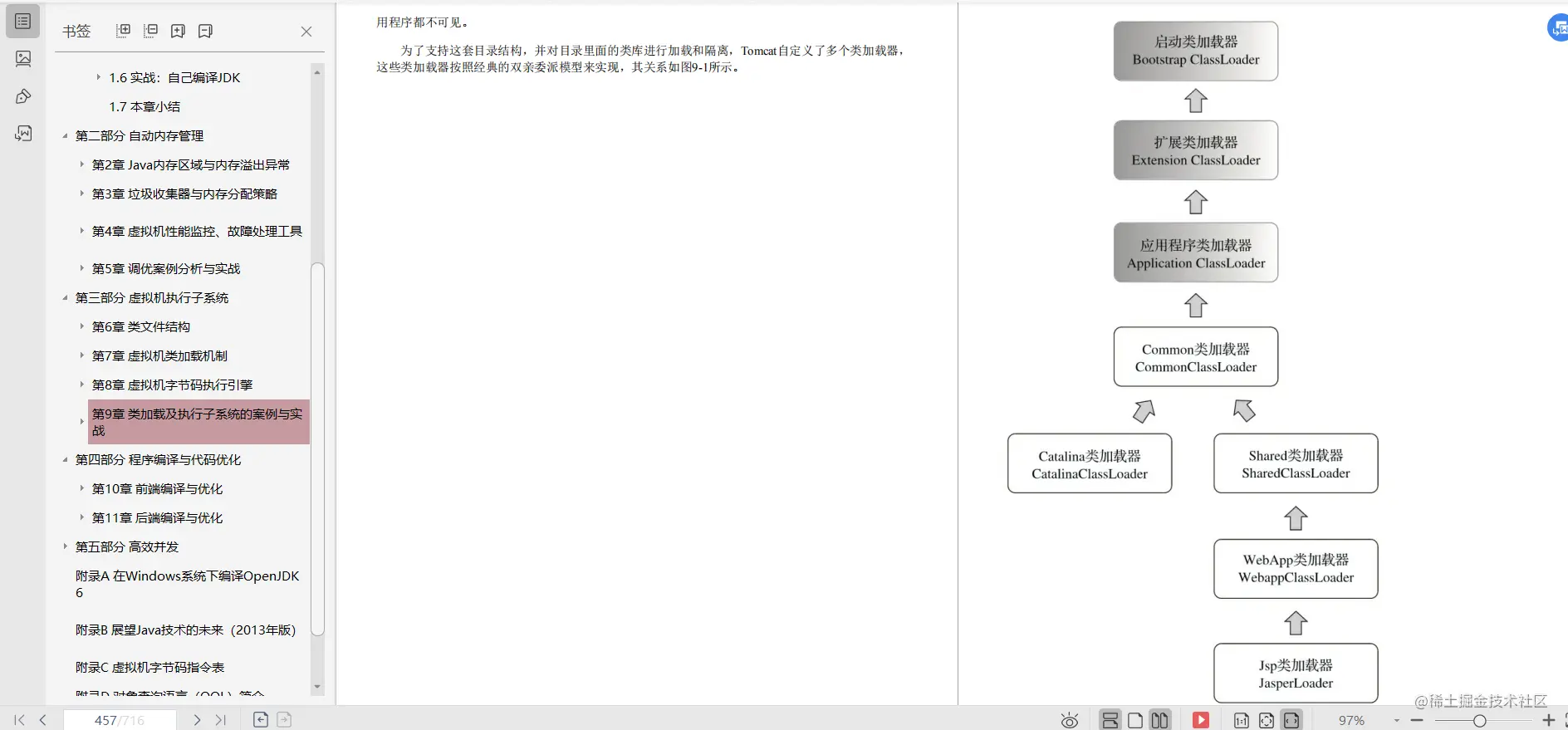Expand the 第4章 虚拟机性能监控 bookmark

tap(81, 231)
